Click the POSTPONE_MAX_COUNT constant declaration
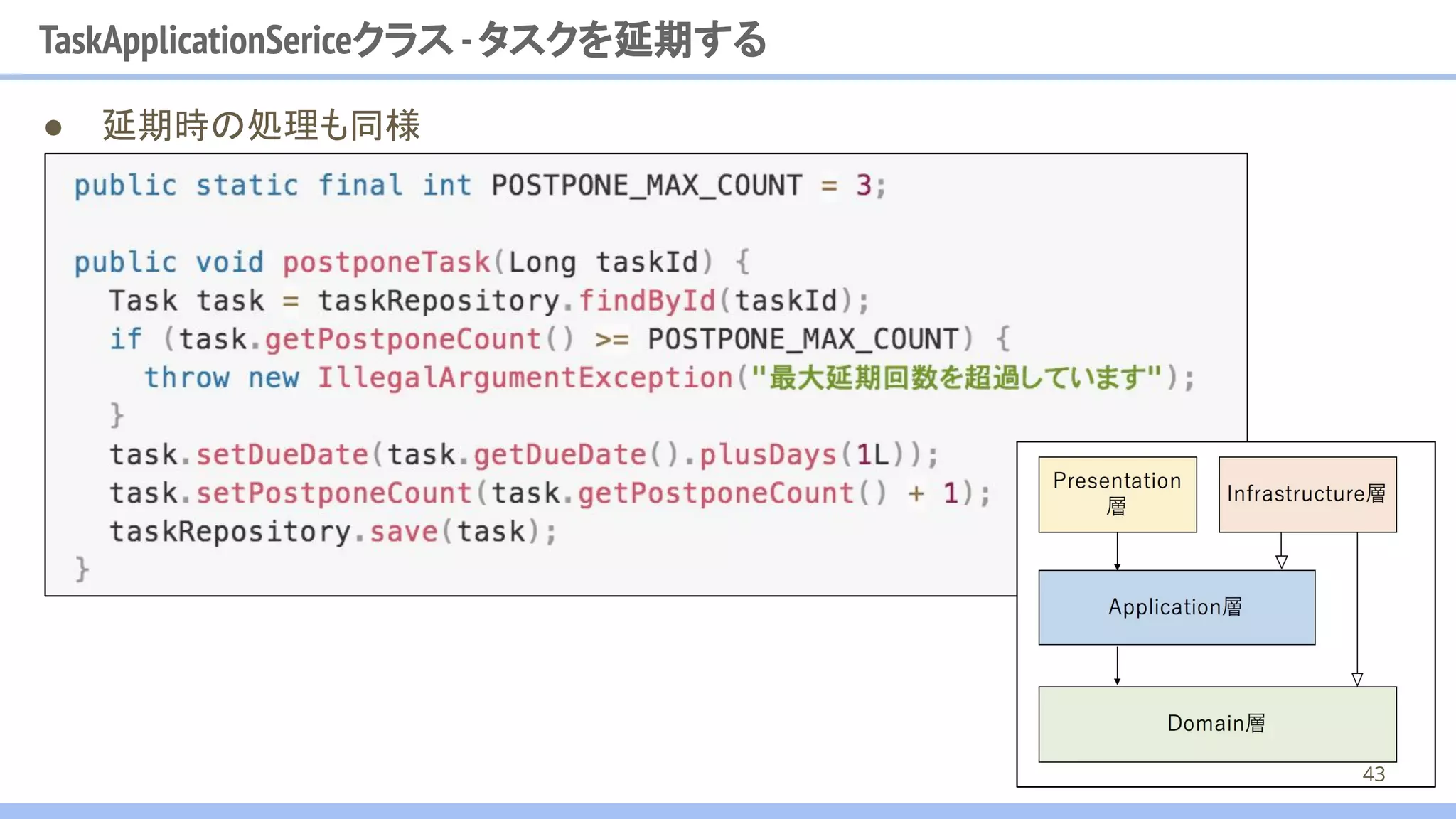 click(x=646, y=186)
